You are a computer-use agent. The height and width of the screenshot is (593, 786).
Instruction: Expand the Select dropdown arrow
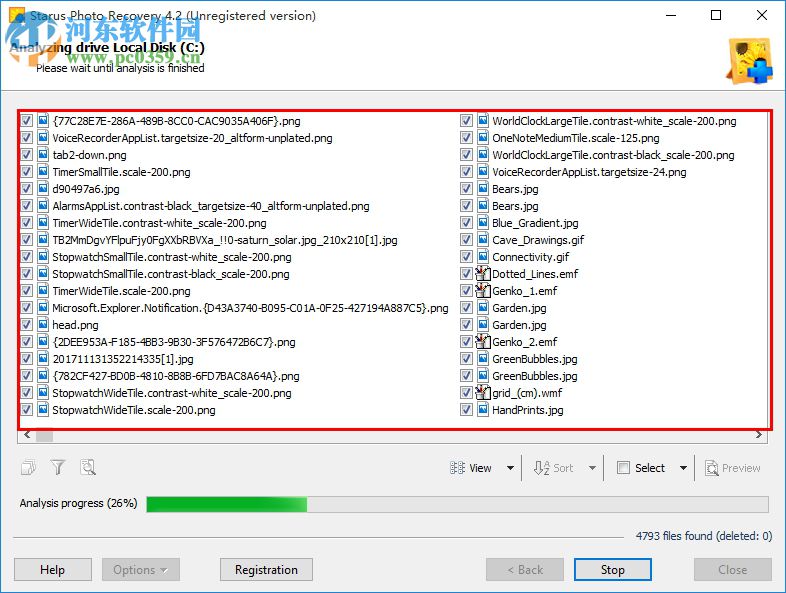coord(683,468)
